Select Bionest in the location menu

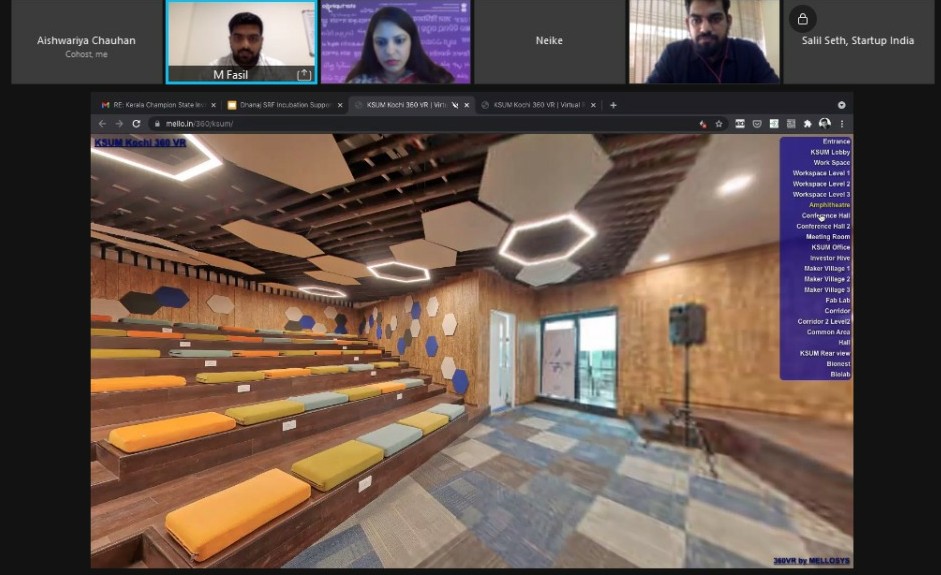click(838, 364)
